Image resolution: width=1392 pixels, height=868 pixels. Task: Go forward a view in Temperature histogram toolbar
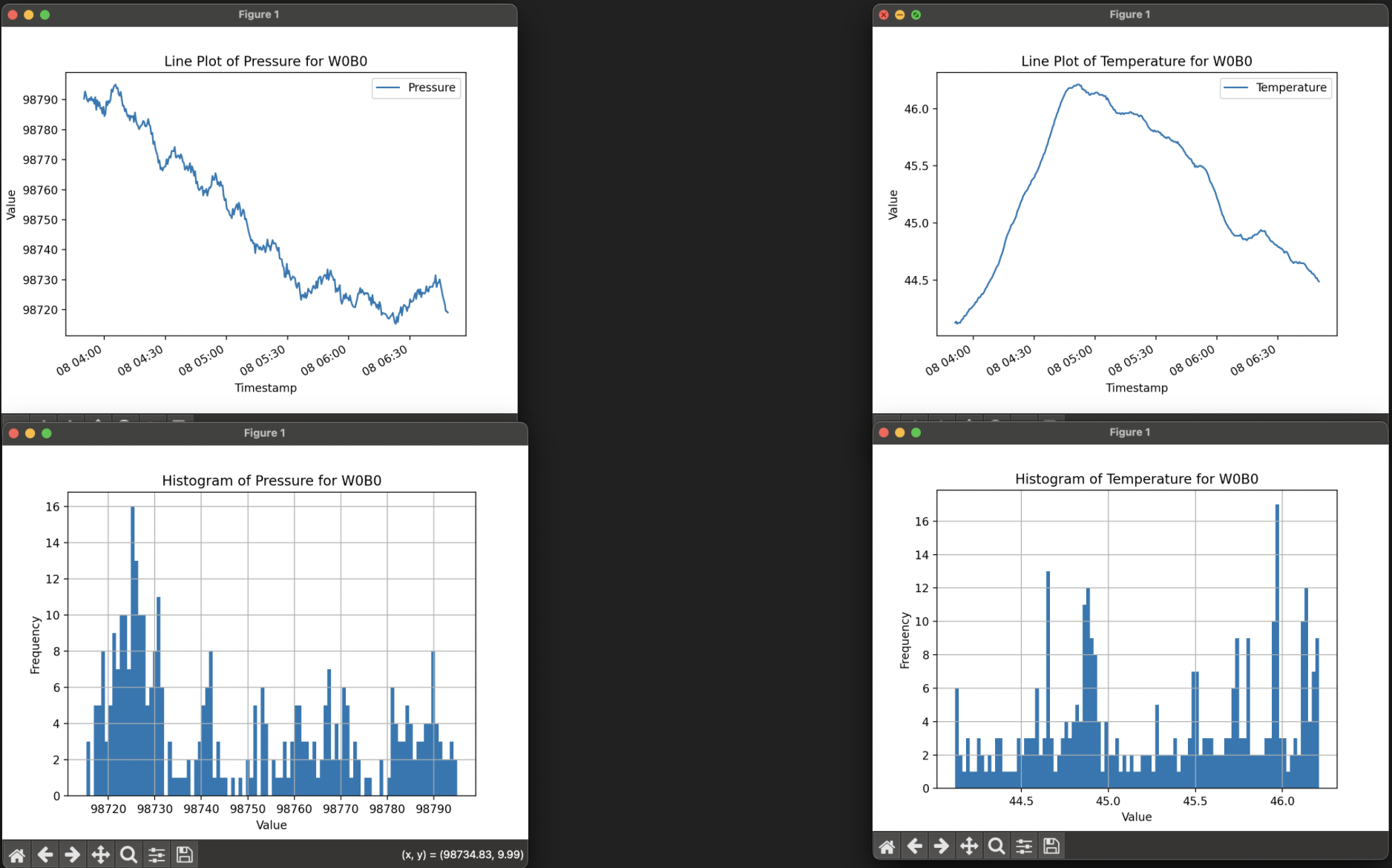(x=942, y=846)
